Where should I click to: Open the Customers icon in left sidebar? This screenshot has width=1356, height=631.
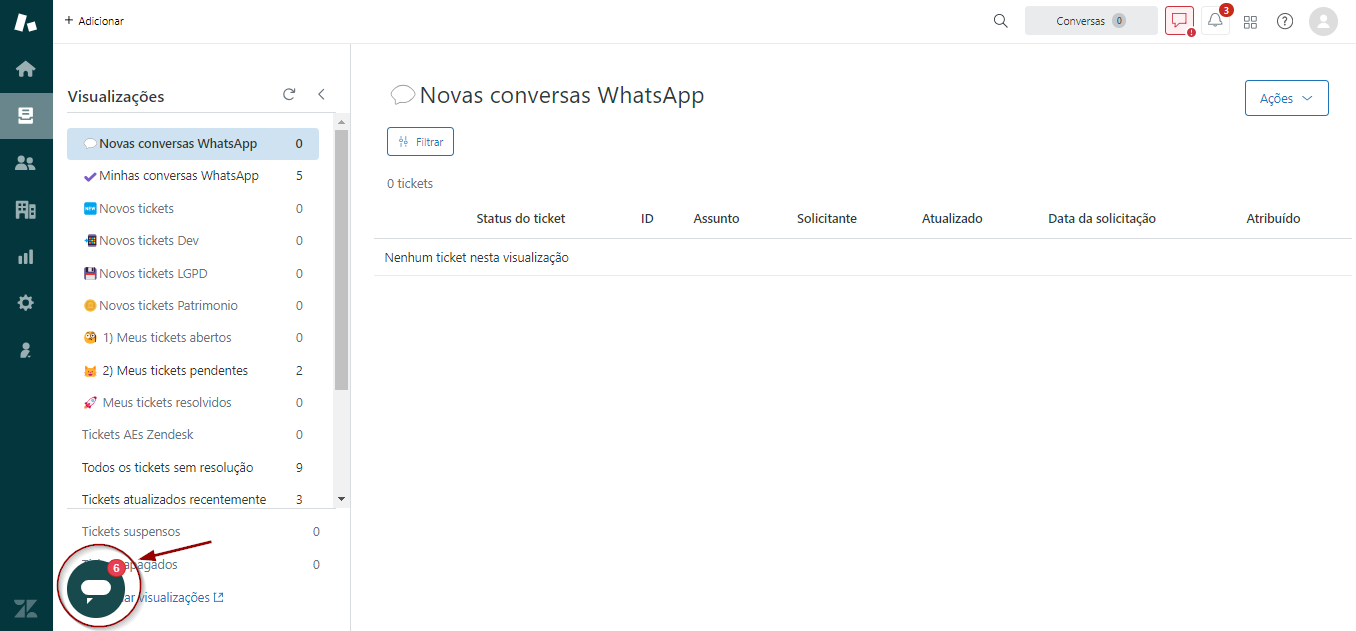click(x=26, y=163)
